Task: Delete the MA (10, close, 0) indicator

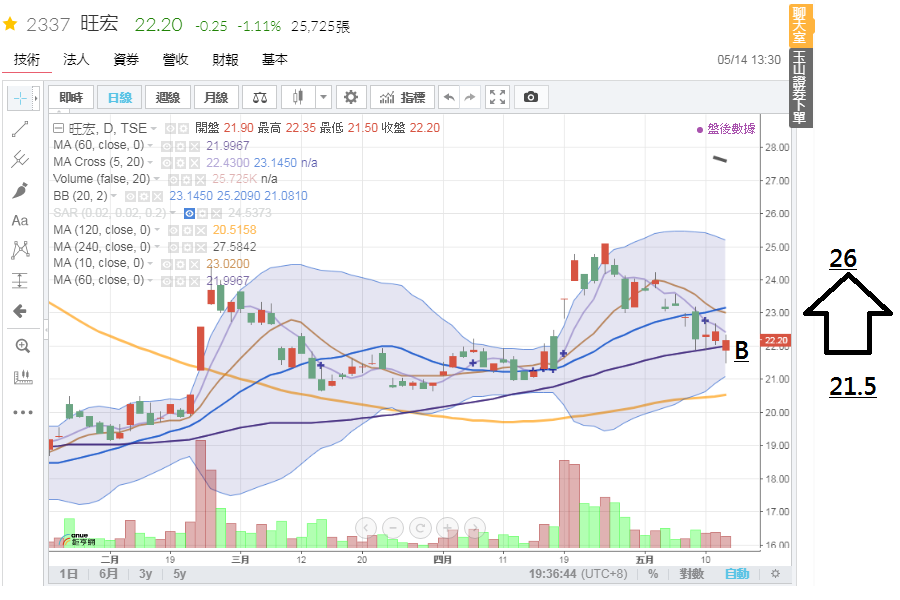Action: click(195, 265)
